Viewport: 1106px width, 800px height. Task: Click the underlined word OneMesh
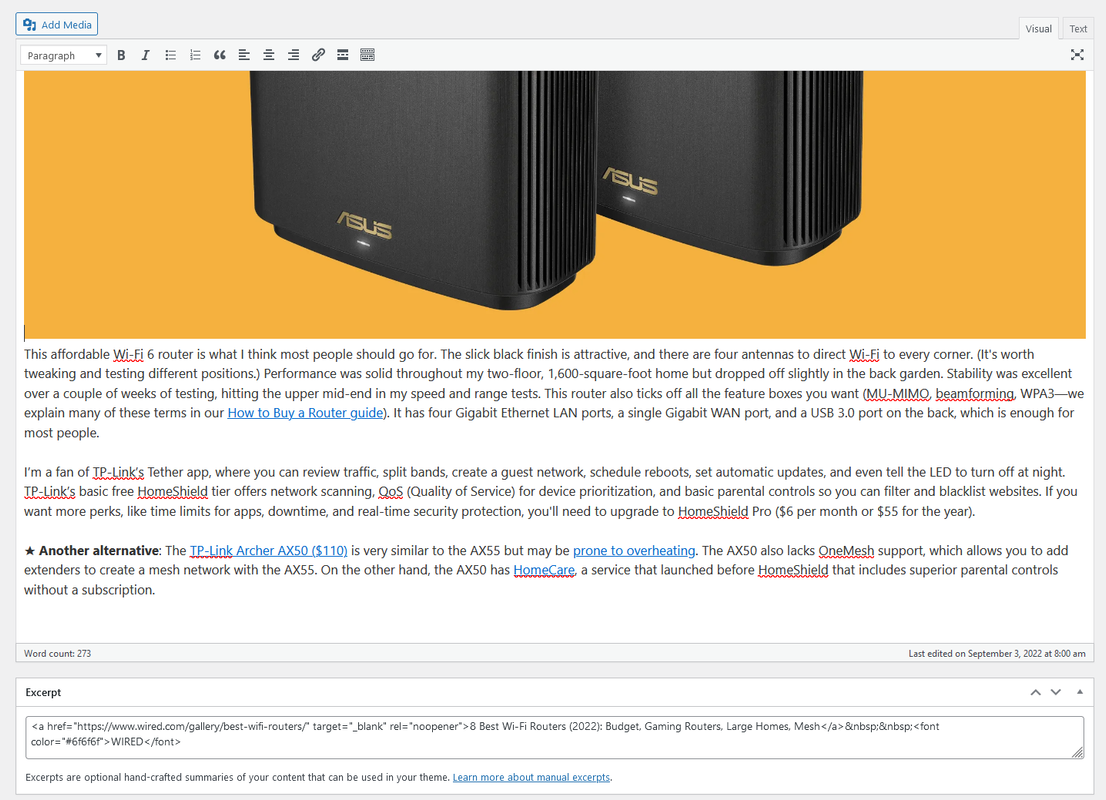click(846, 550)
